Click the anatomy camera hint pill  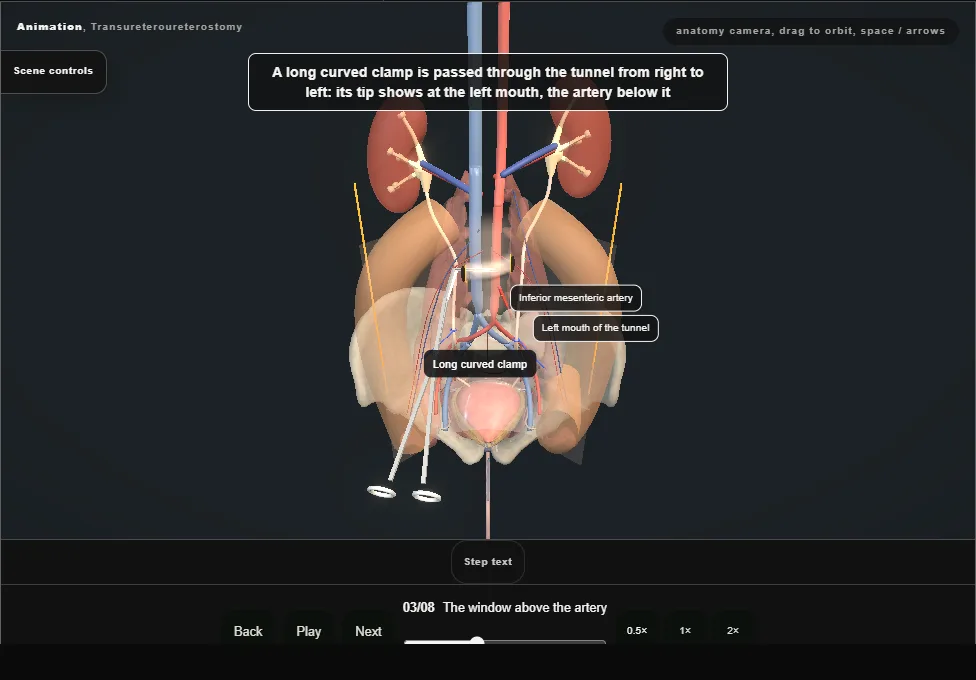pyautogui.click(x=810, y=31)
